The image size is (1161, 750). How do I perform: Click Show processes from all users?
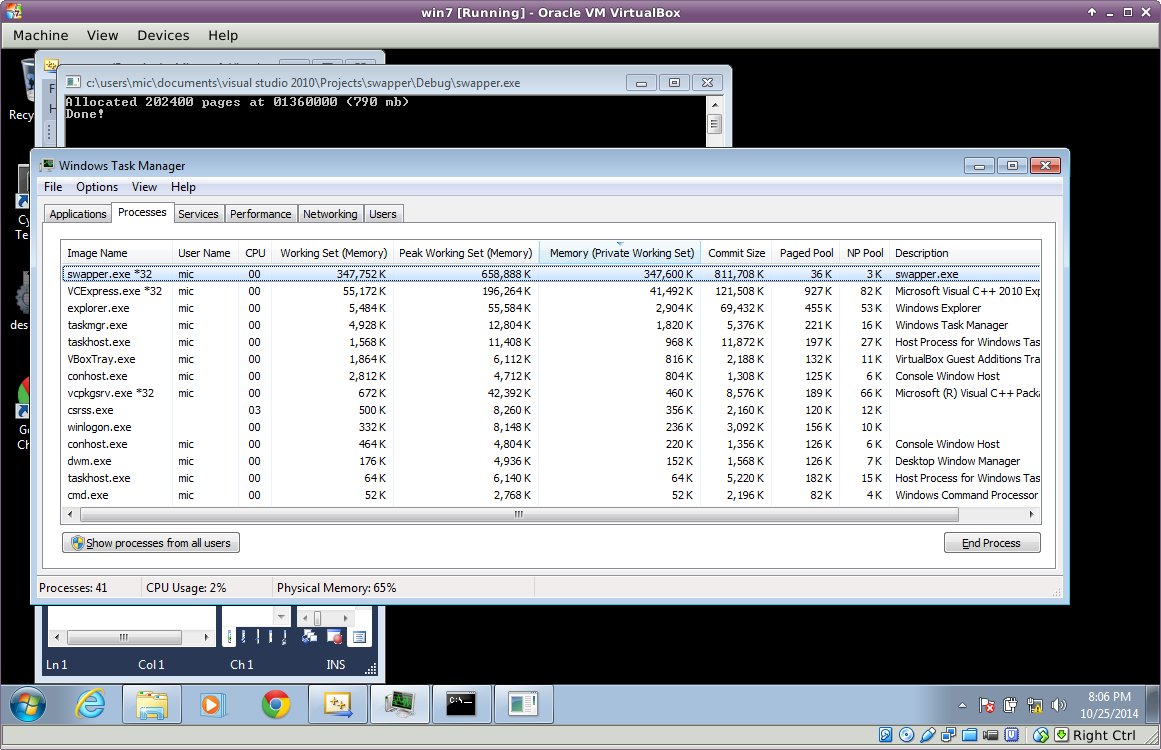click(x=151, y=543)
